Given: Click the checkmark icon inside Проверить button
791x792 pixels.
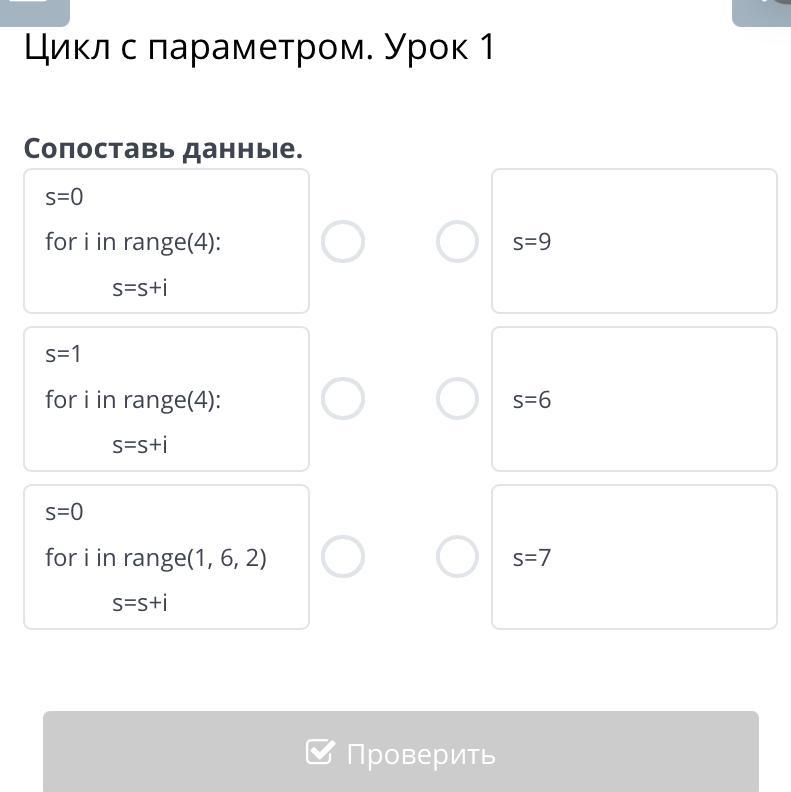Looking at the screenshot, I should click(319, 752).
